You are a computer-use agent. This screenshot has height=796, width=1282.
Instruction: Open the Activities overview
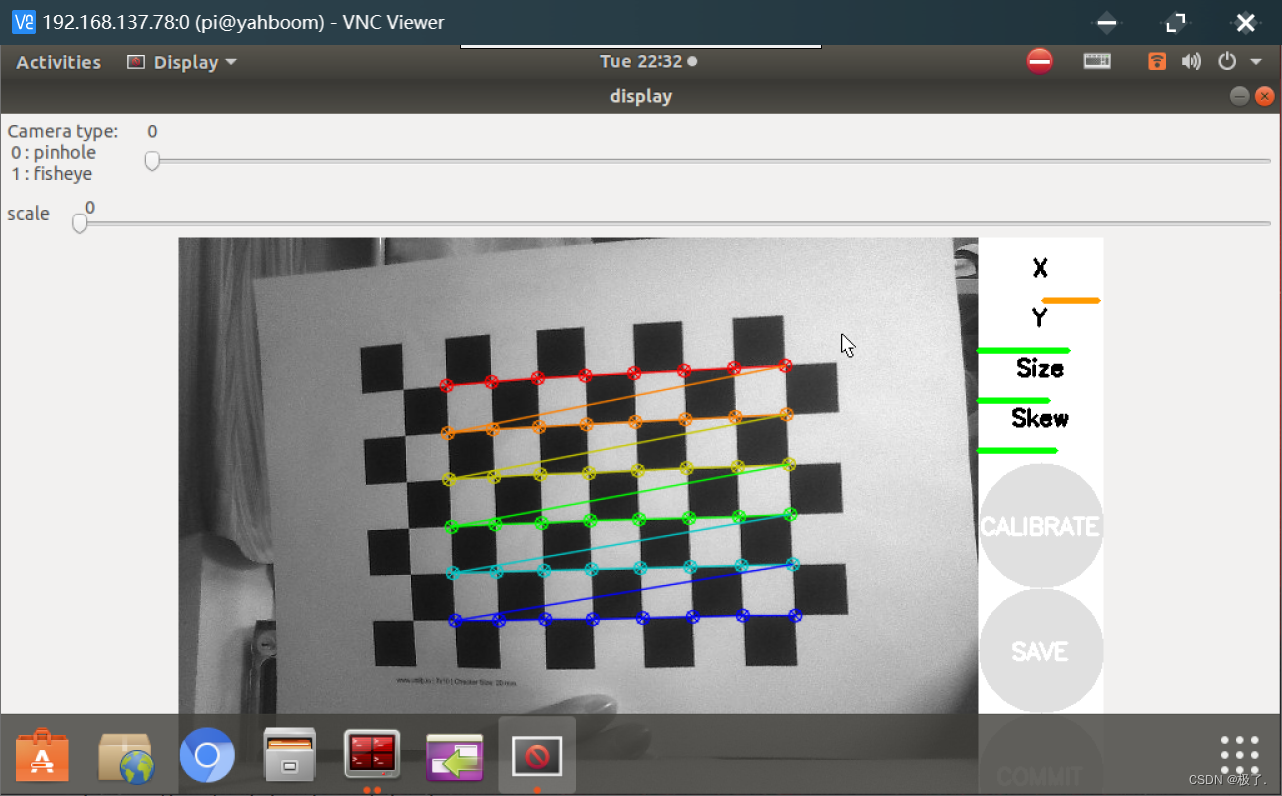pos(59,62)
